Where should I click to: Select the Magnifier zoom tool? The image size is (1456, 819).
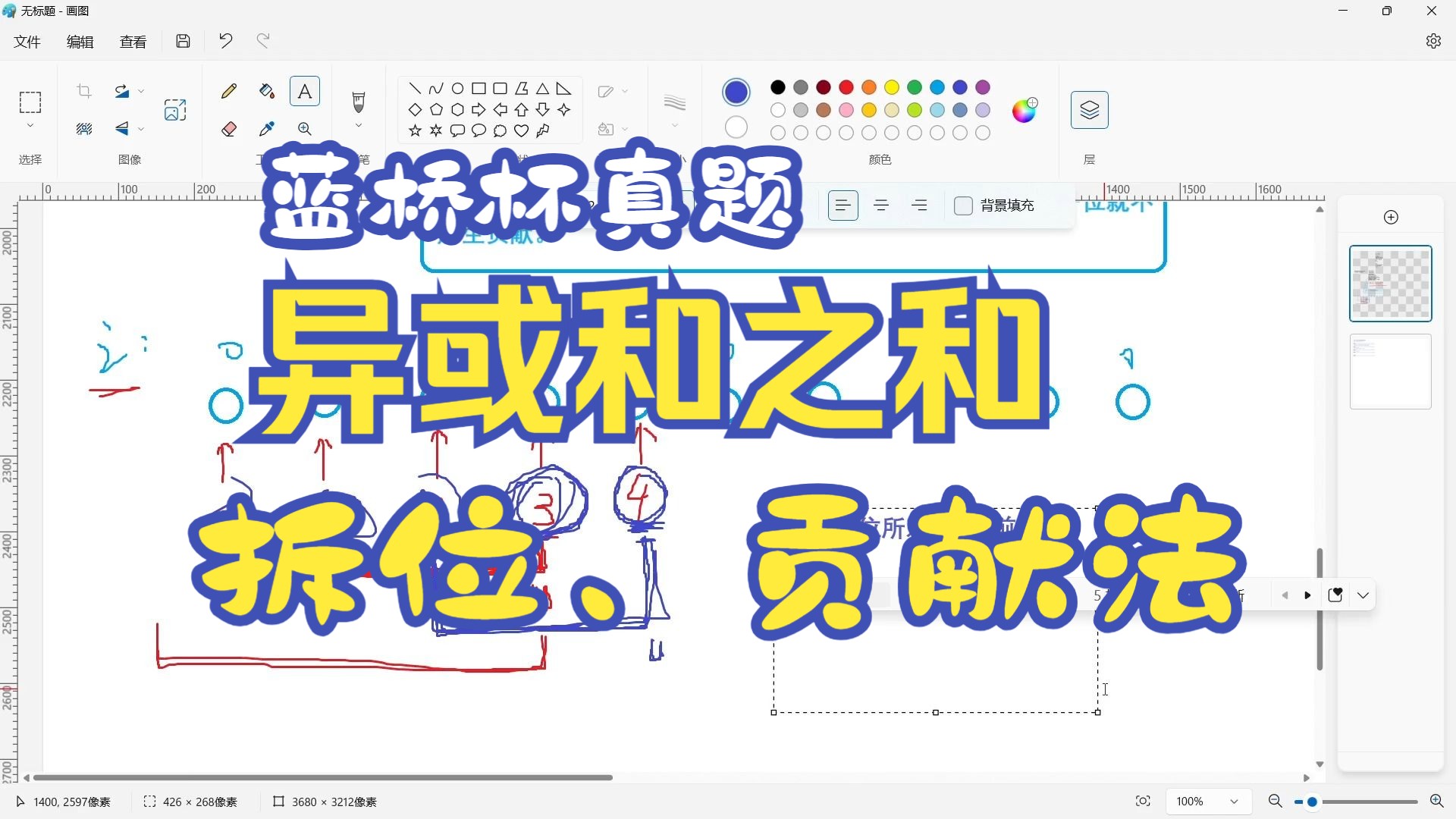coord(305,129)
